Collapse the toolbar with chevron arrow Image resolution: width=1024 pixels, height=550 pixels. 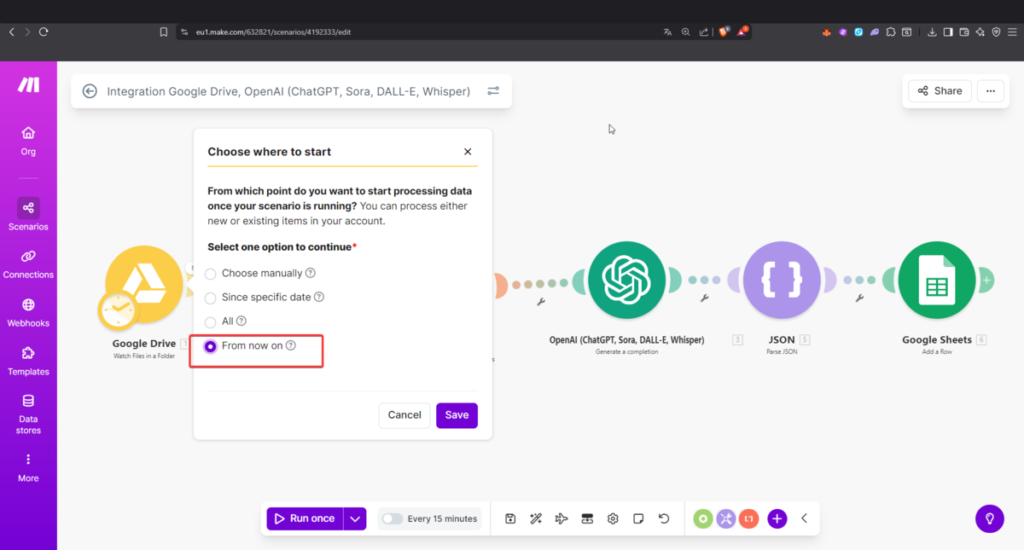pos(805,519)
